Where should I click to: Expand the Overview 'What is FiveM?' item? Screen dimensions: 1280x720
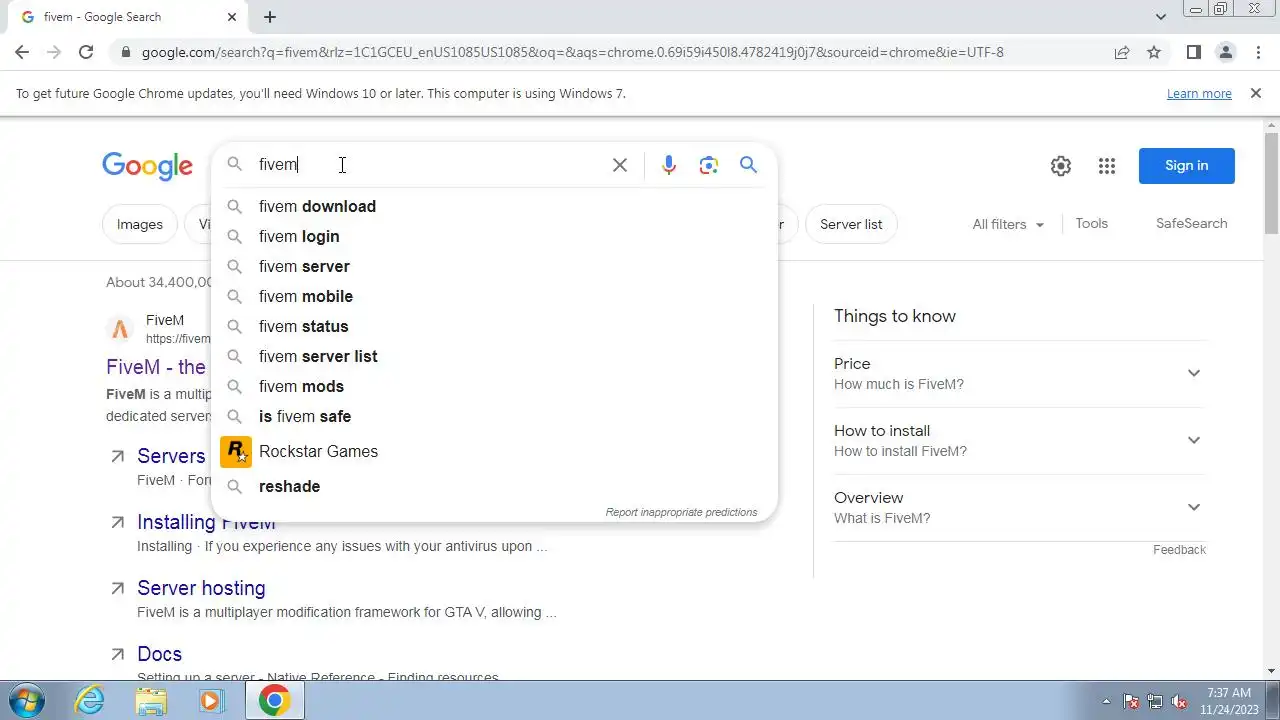click(x=1020, y=507)
